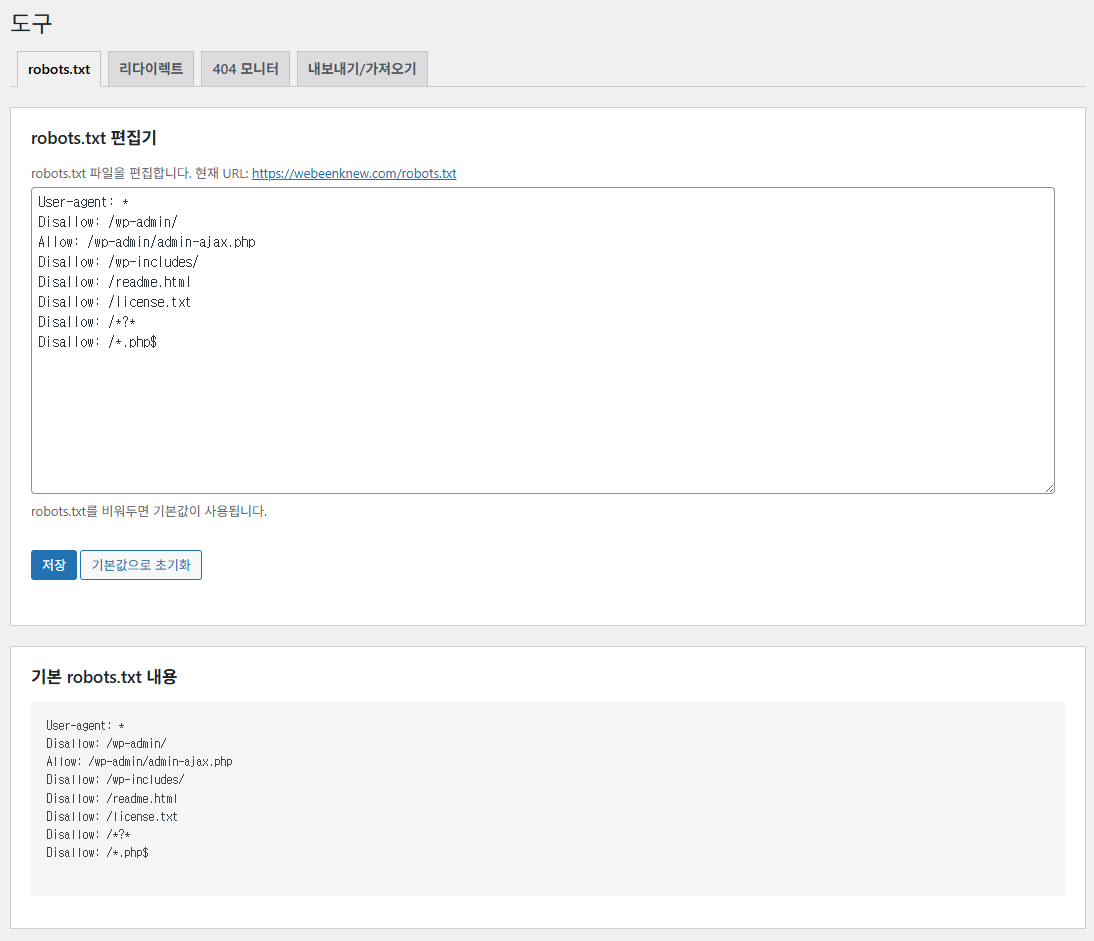The image size is (1094, 941).
Task: Click the Disallow: /*.php$ line in the editor
Action: [x=97, y=342]
